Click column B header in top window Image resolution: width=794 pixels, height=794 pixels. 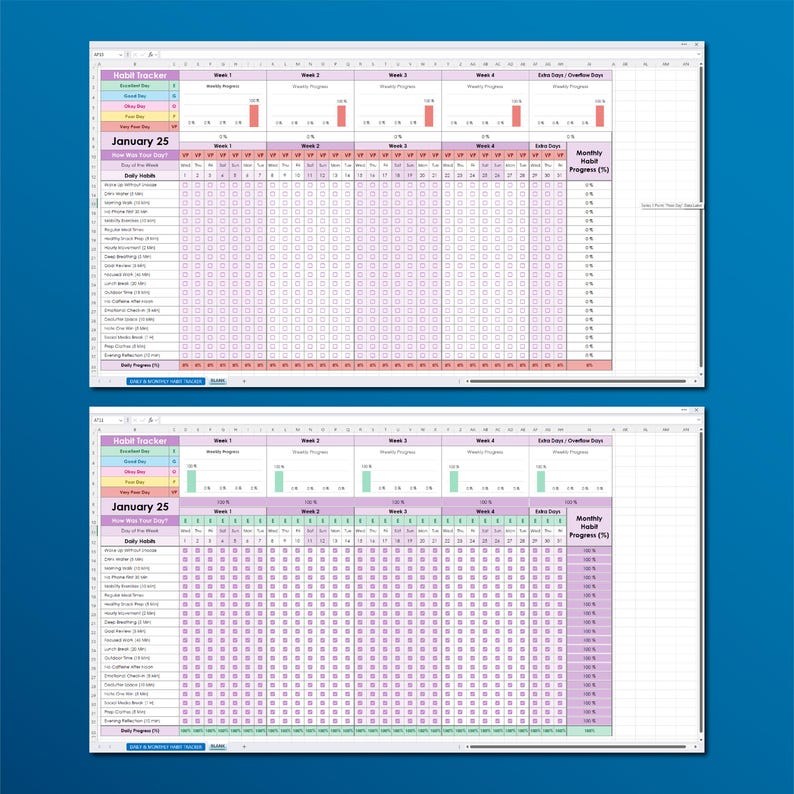click(x=135, y=64)
